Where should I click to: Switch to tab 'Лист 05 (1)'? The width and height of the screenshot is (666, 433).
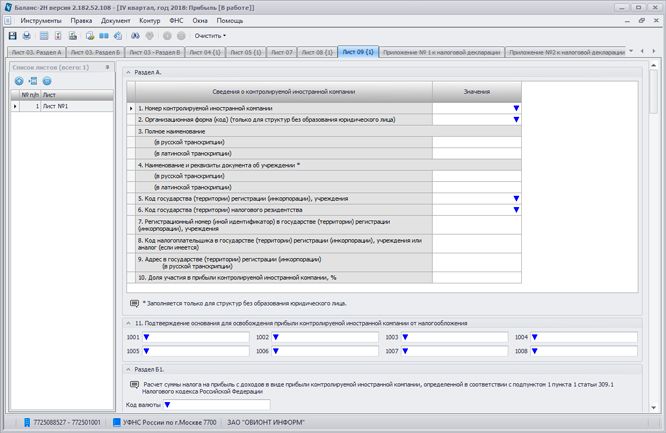click(x=246, y=52)
